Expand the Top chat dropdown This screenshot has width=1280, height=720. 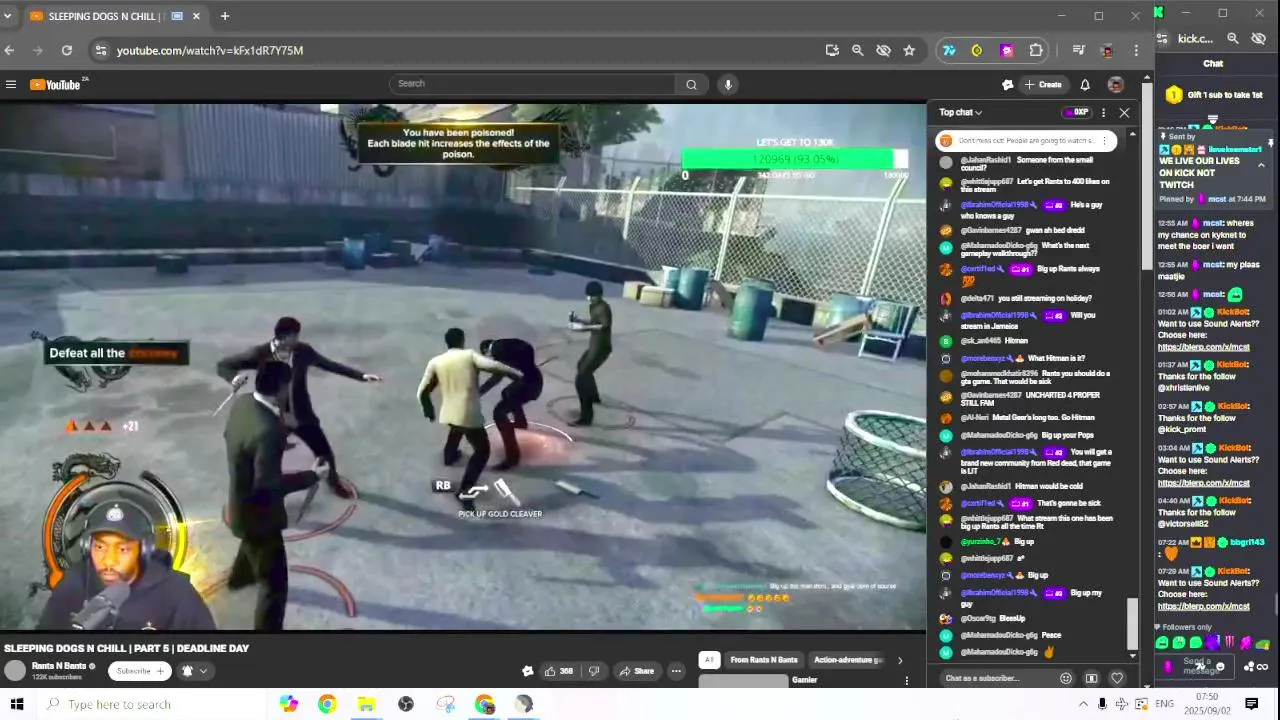pos(960,113)
